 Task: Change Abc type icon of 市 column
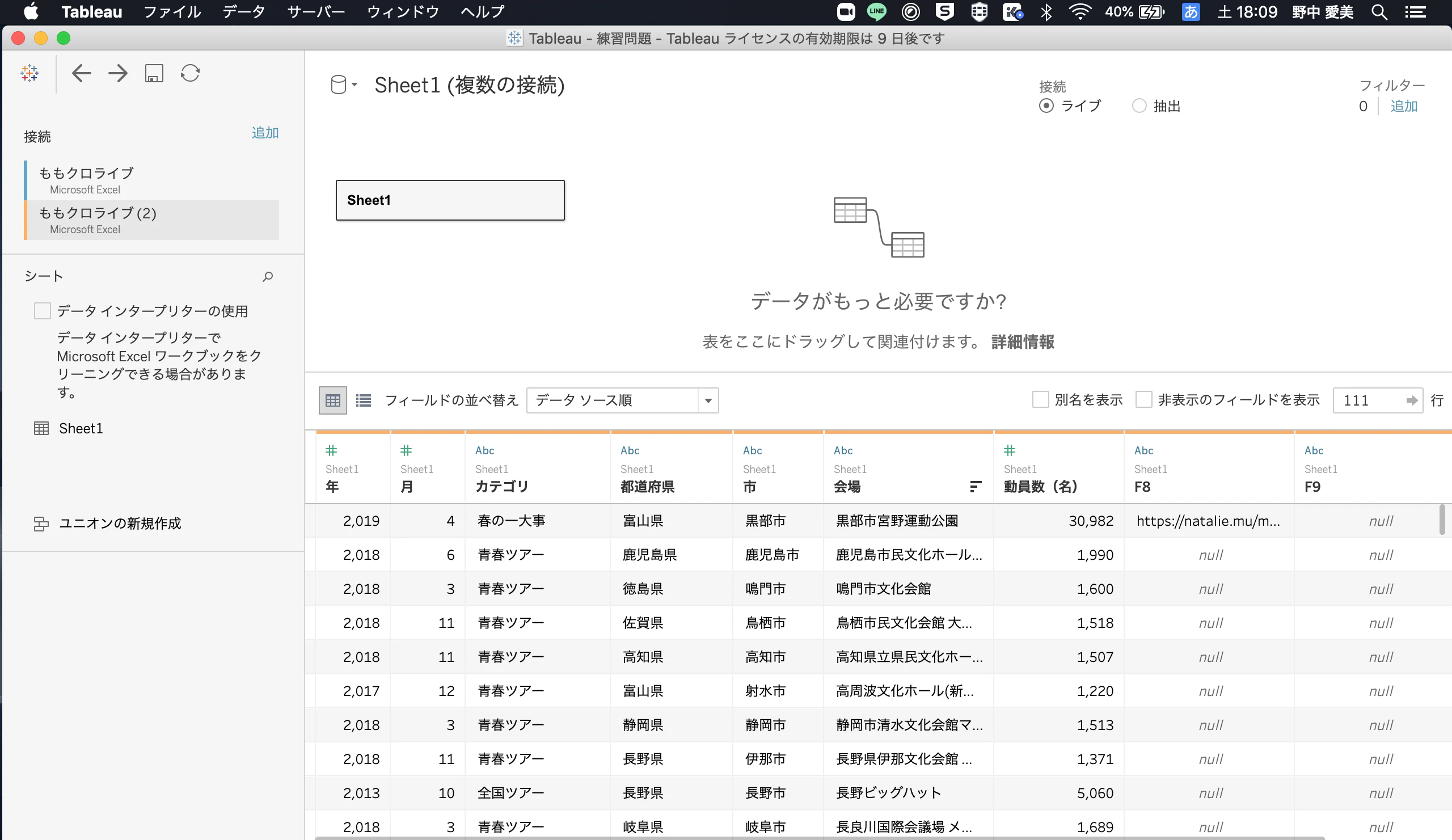click(752, 450)
